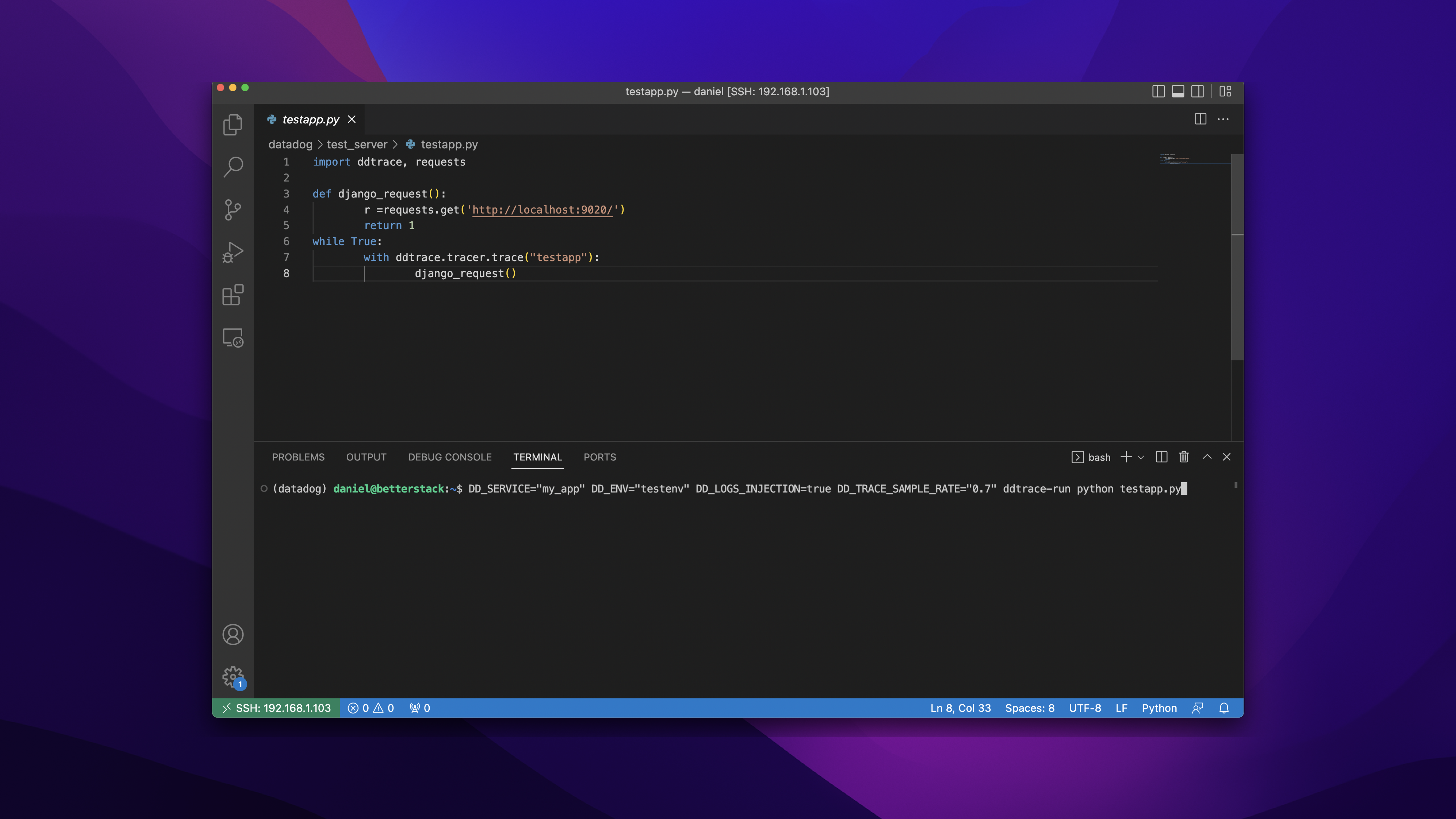Image resolution: width=1456 pixels, height=819 pixels.
Task: Click testapp.py in the breadcrumb
Action: [x=449, y=145]
